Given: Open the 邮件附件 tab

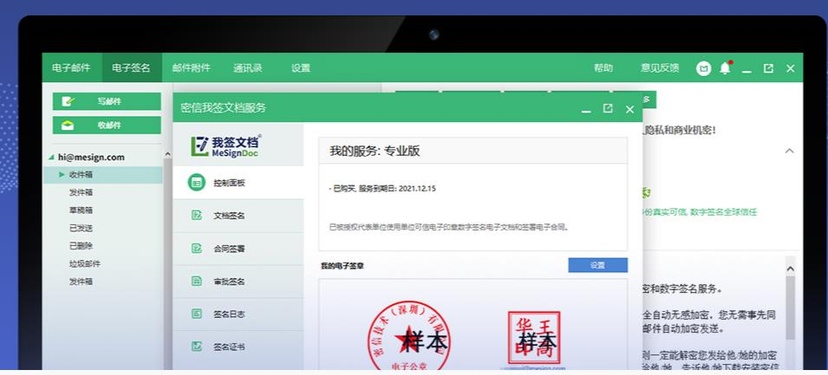Looking at the screenshot, I should coord(191,68).
